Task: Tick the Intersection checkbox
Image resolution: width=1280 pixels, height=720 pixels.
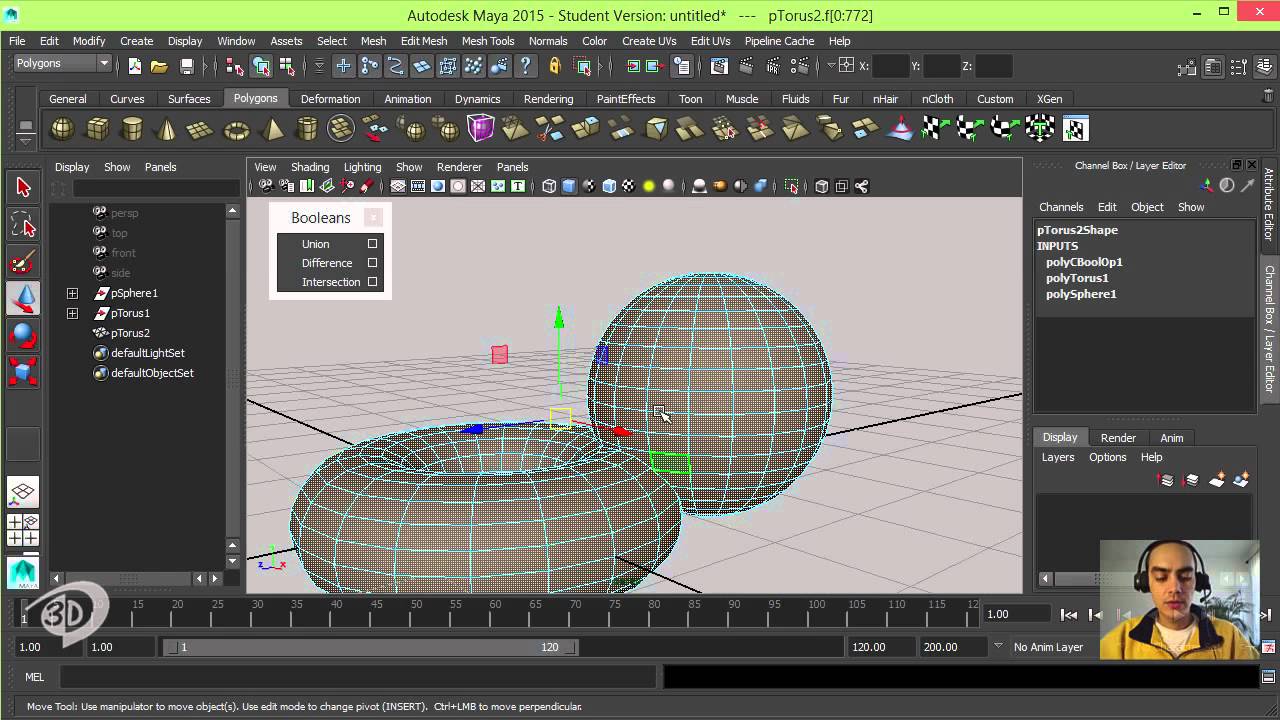Action: pyautogui.click(x=372, y=281)
